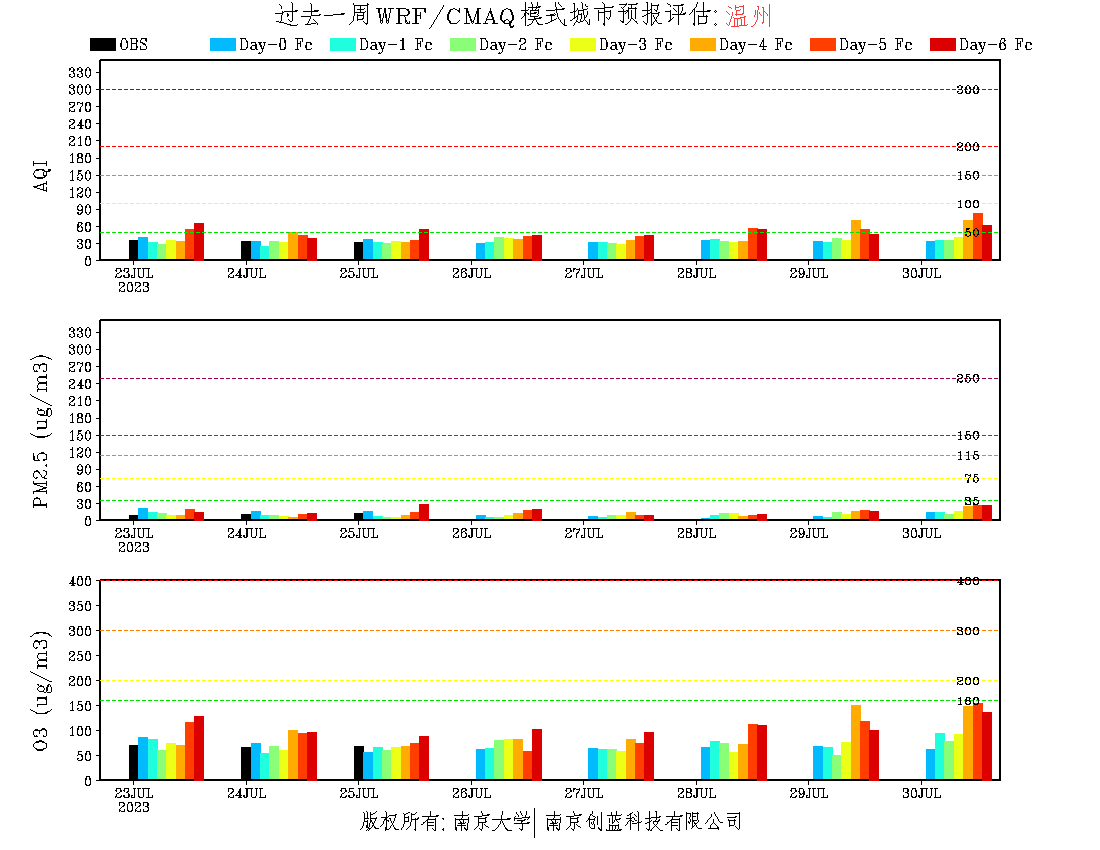Select the yellow Day-3 Fc legend swatch
Screen dimensions: 1100x850
582,45
